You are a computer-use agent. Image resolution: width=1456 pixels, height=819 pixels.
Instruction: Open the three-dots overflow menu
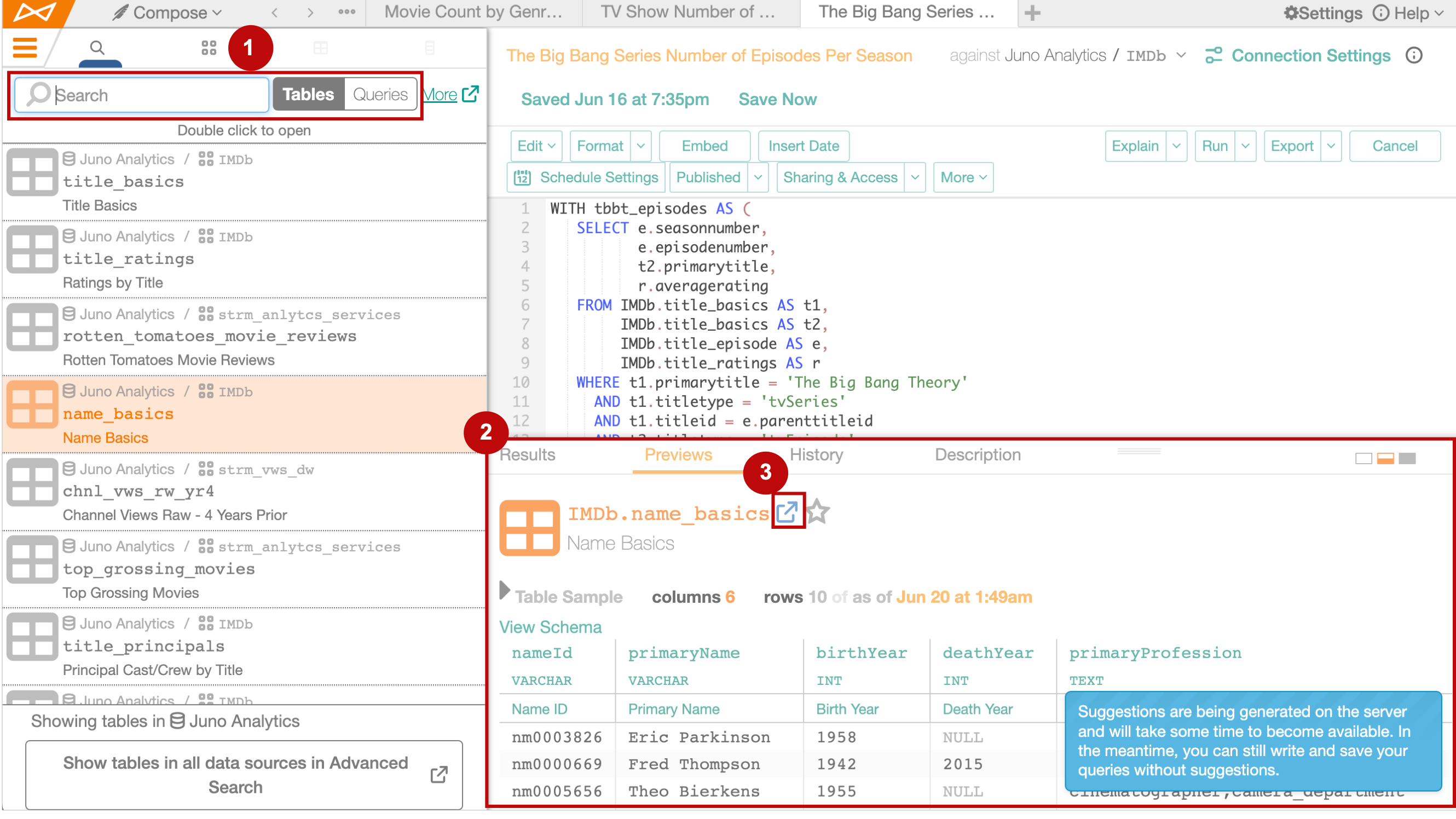[x=346, y=12]
